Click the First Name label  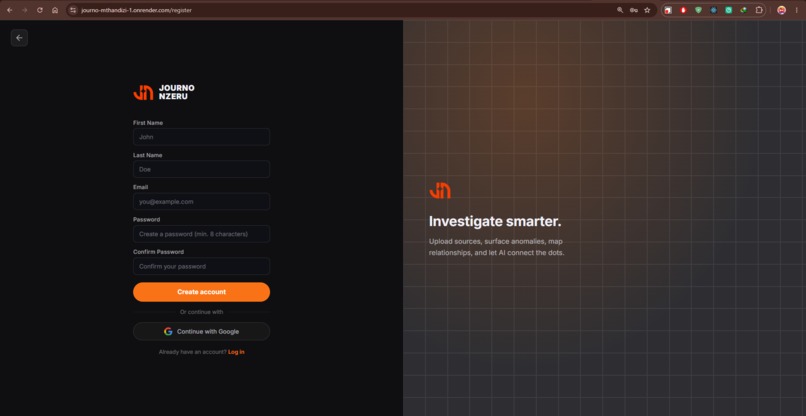pyautogui.click(x=148, y=123)
